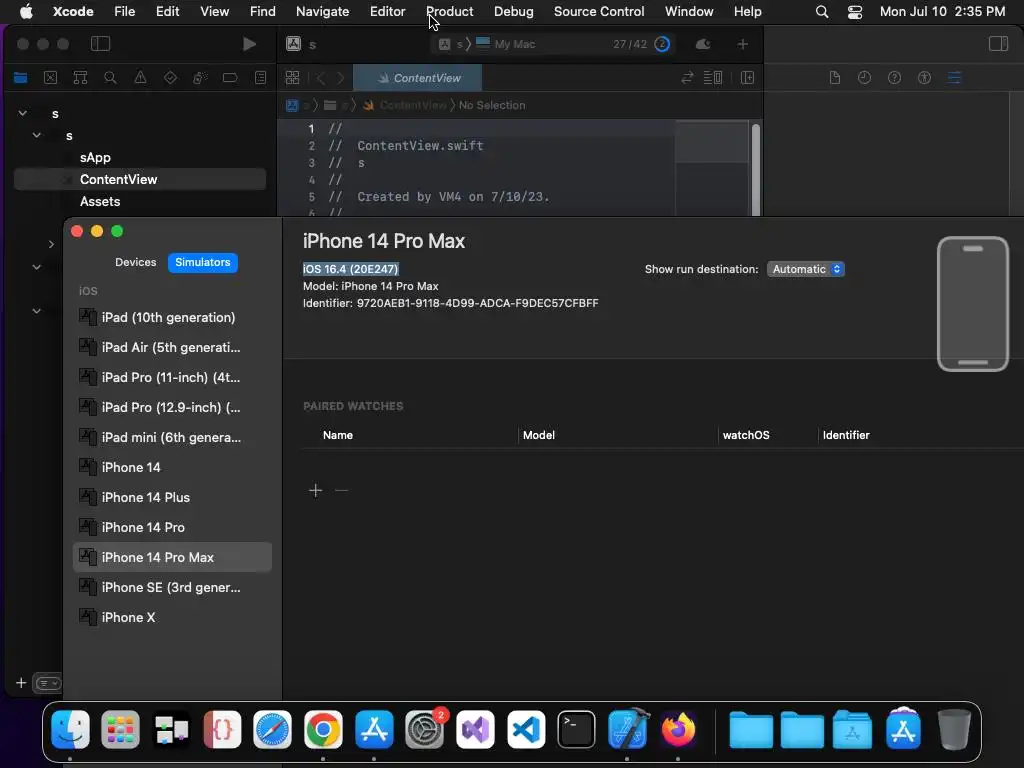Screen dimensions: 1024x768
Task: Select iPhone SE (3rd generation) simulator
Action: (x=172, y=588)
